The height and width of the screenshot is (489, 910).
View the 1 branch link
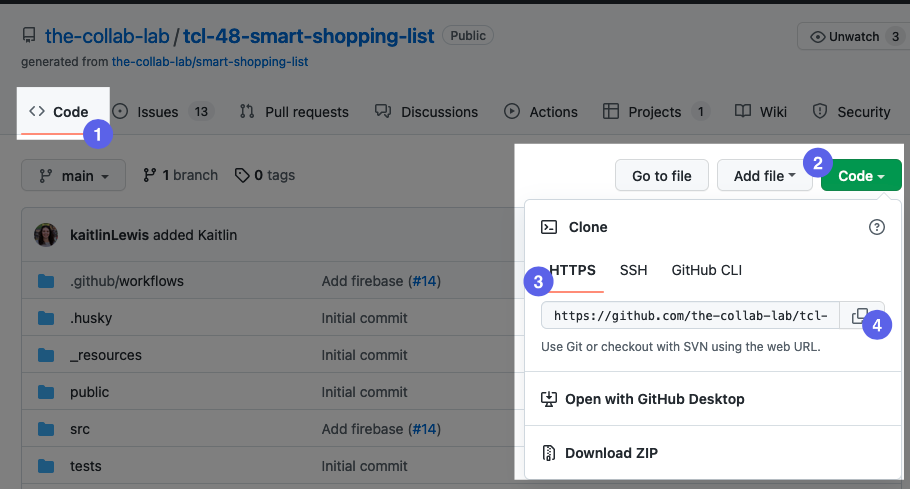coord(180,175)
